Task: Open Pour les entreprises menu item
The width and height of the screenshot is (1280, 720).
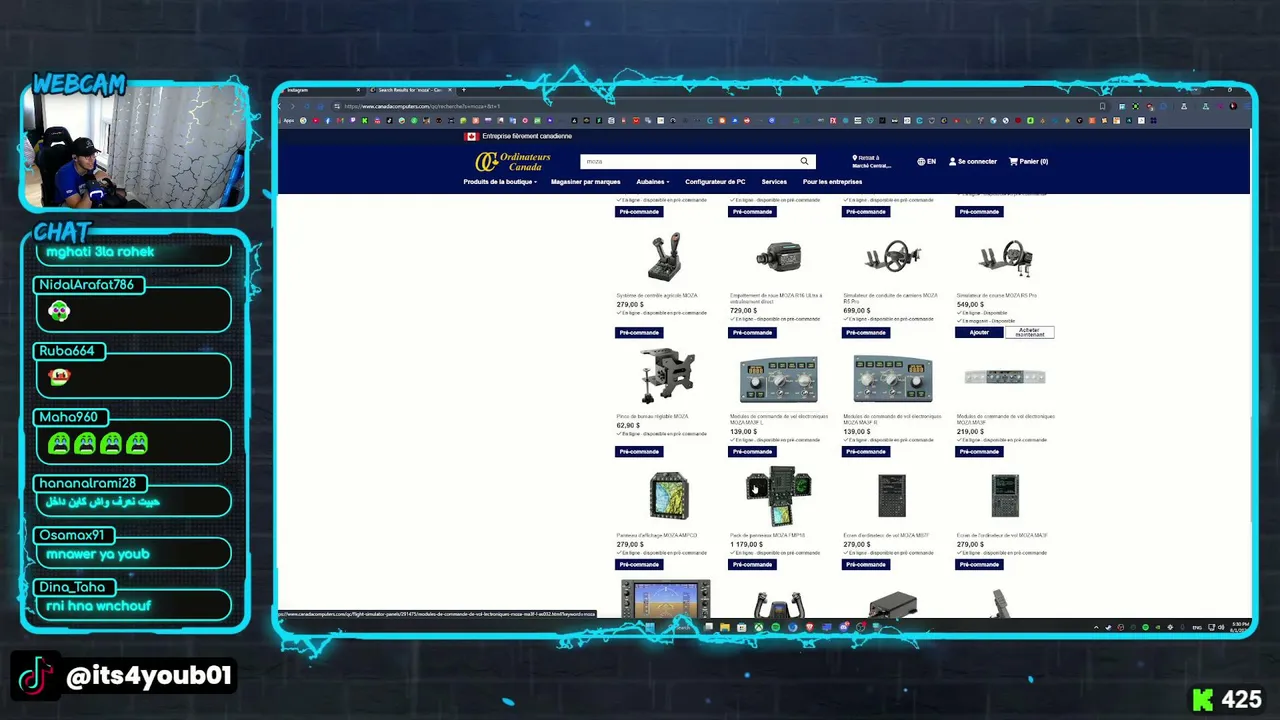Action: coord(832,182)
